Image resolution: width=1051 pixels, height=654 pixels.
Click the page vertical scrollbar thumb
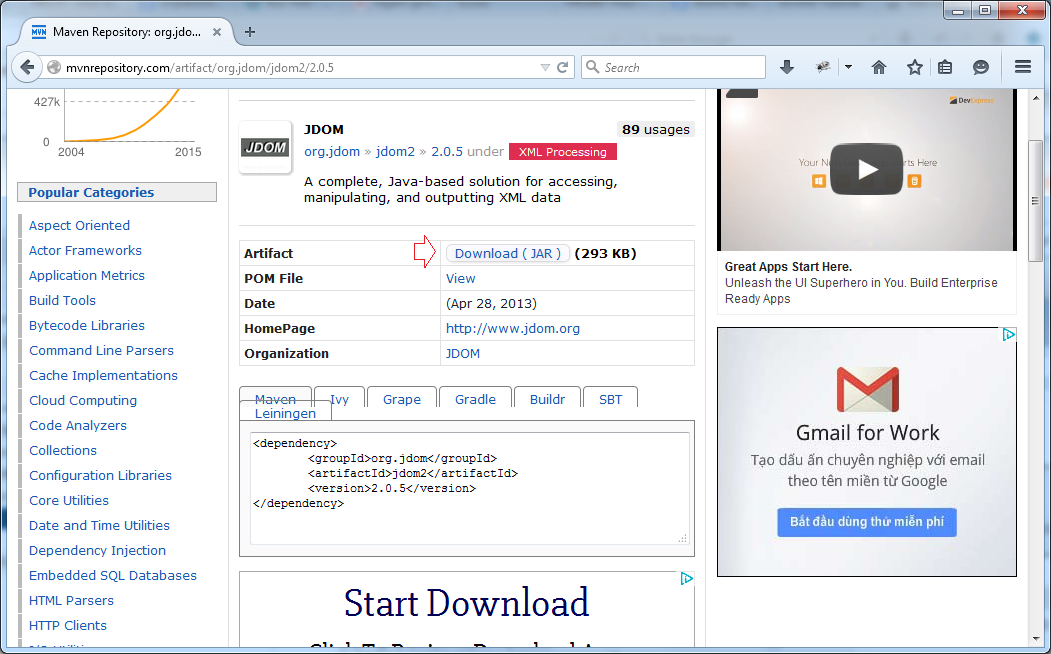(1036, 201)
